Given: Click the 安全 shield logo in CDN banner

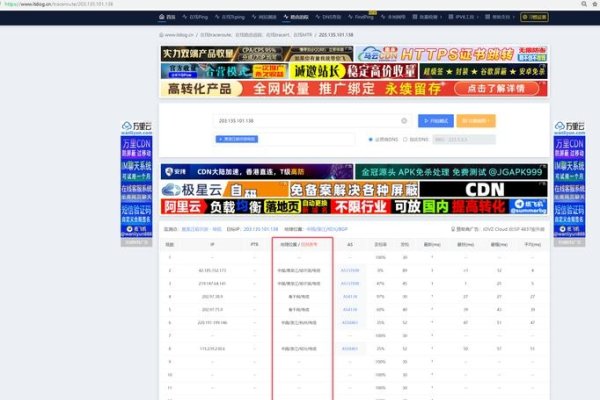Looking at the screenshot, I should (167, 170).
